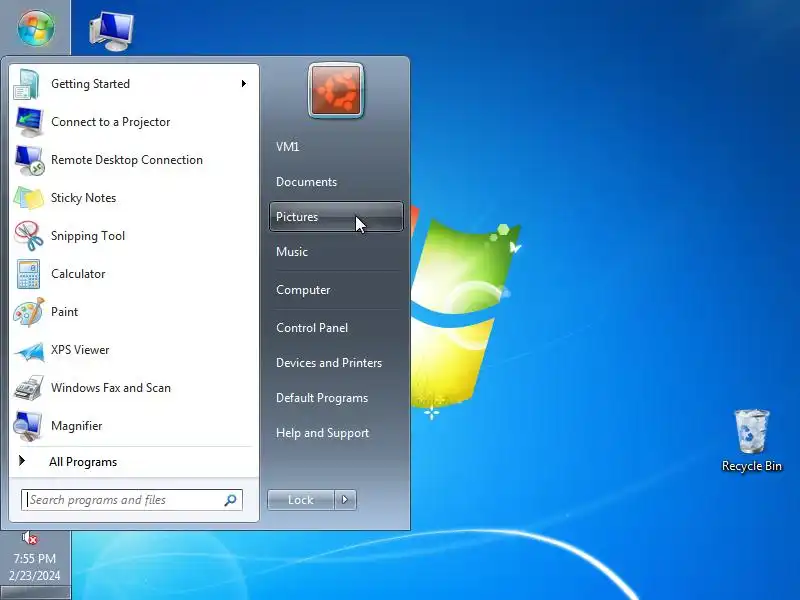This screenshot has height=600, width=800.
Task: Click the Remote Desktop Connection icon
Action: tap(29, 160)
